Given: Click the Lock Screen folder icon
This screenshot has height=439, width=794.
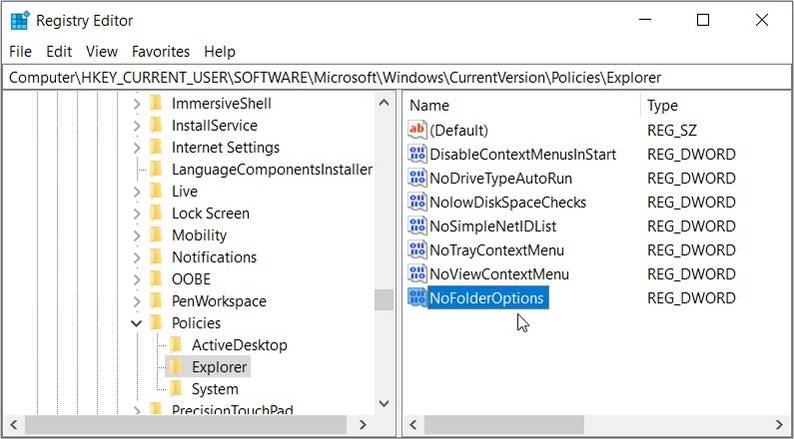Looking at the screenshot, I should tap(156, 213).
